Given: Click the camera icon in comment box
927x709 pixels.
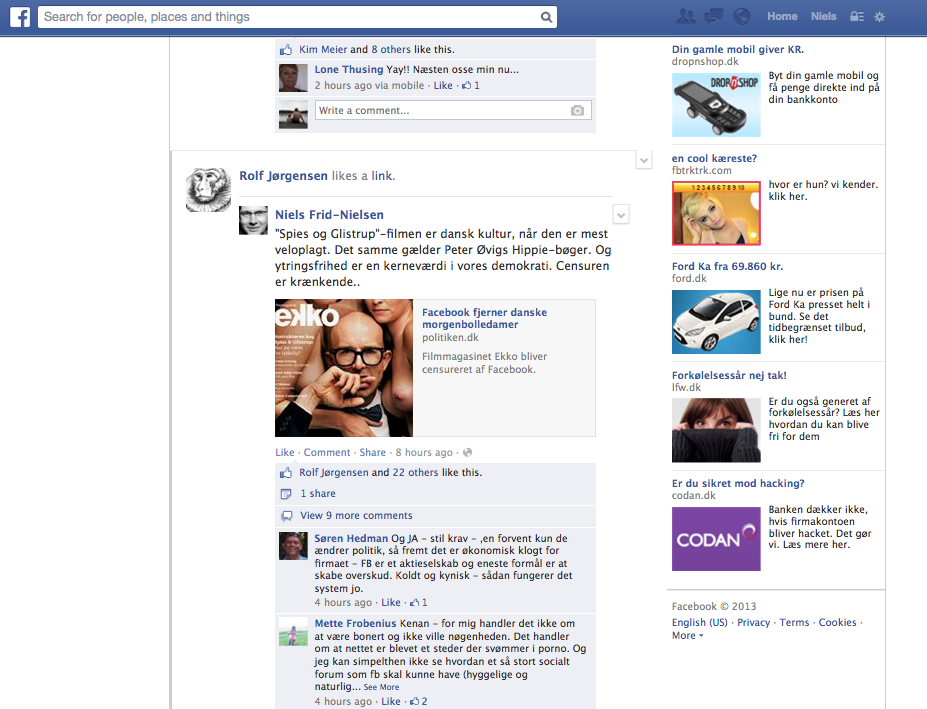Looking at the screenshot, I should pyautogui.click(x=577, y=111).
